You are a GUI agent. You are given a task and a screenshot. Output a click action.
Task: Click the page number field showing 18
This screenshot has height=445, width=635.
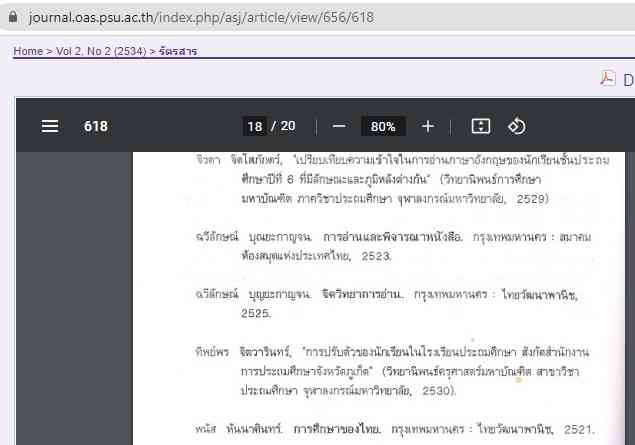coord(255,126)
